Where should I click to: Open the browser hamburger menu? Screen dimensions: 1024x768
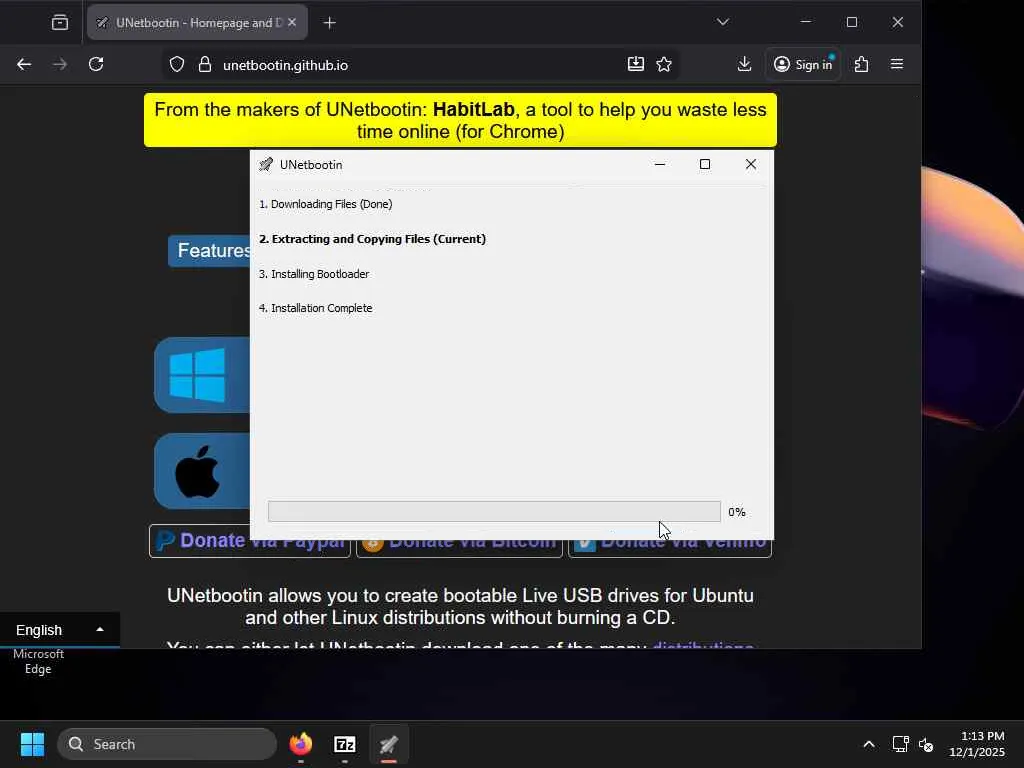point(897,64)
